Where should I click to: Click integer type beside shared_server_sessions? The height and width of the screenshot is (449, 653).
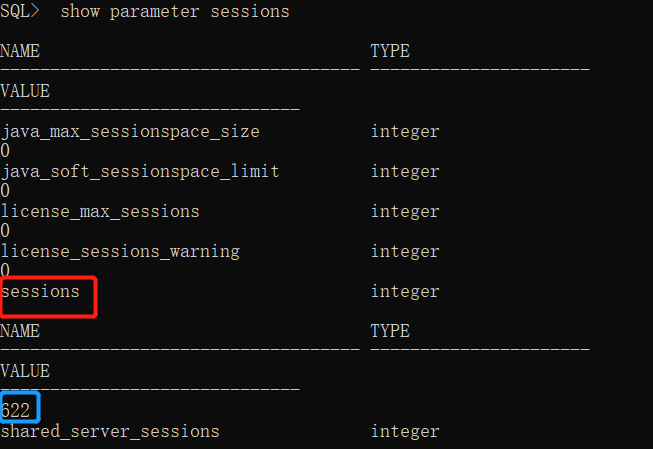(405, 432)
